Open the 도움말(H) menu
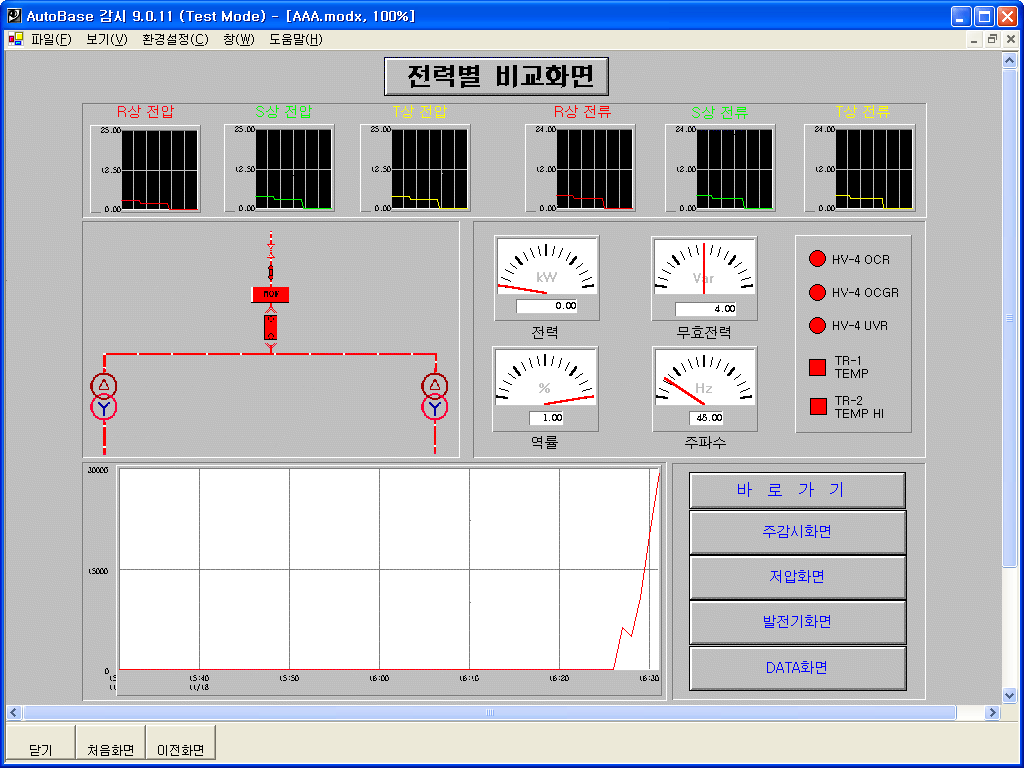The width and height of the screenshot is (1024, 768). click(295, 40)
